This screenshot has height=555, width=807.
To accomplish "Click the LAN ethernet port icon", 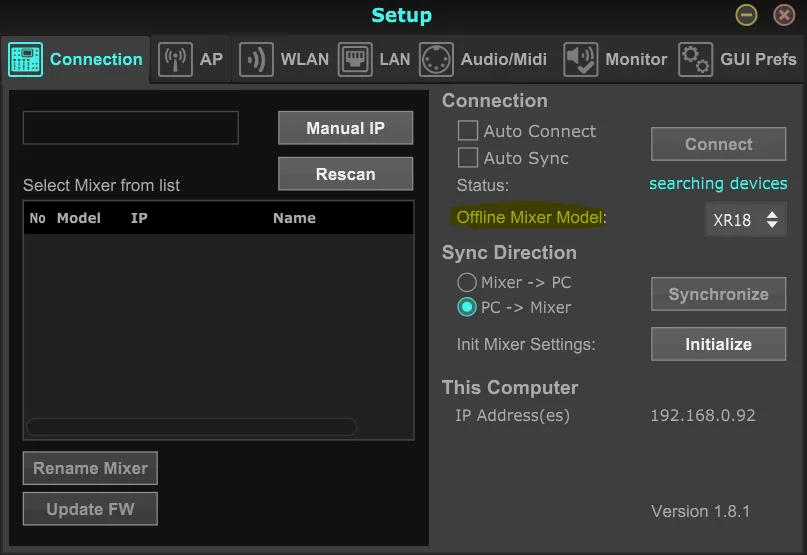I will point(355,60).
